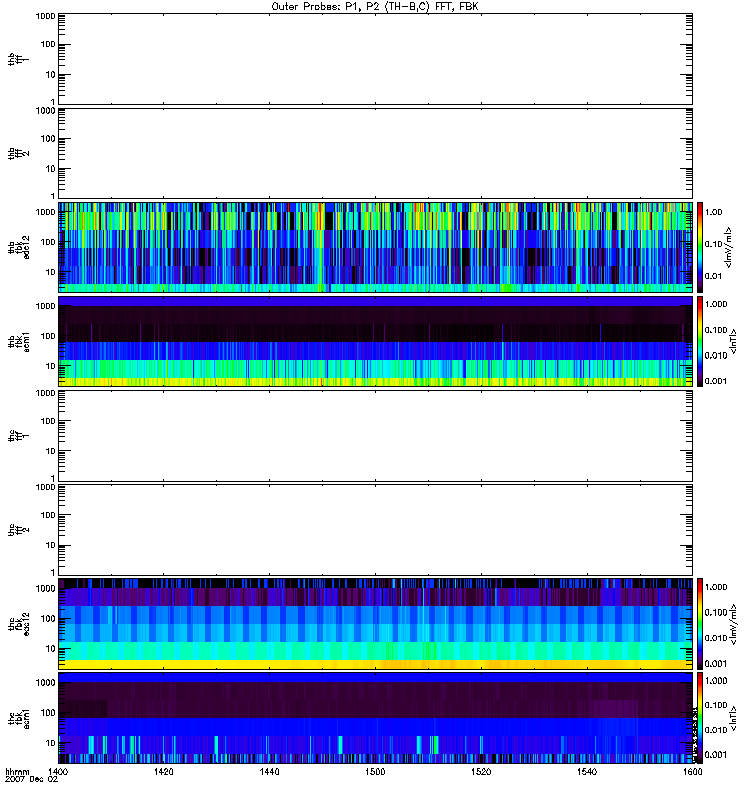Click the 1440 time axis tick label
Viewport: 750px width, 800px height.
[269, 773]
